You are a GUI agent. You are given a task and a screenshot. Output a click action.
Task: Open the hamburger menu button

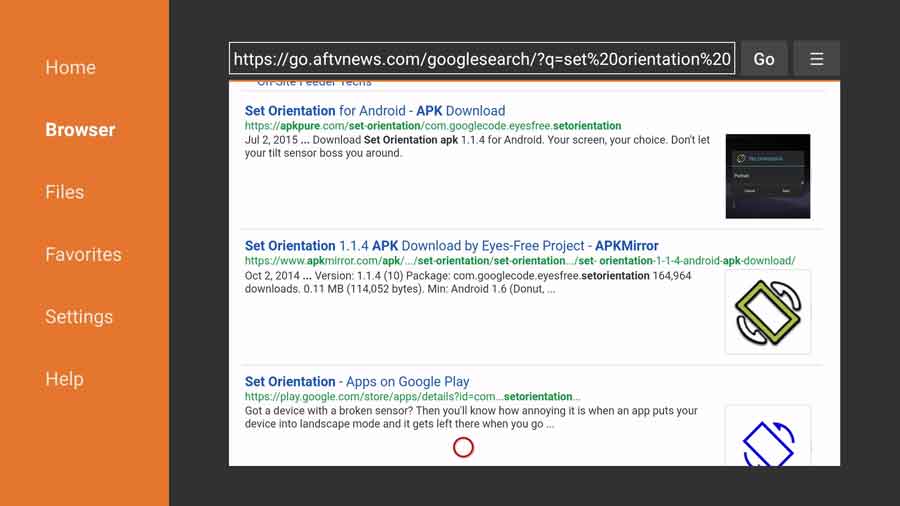tap(816, 59)
